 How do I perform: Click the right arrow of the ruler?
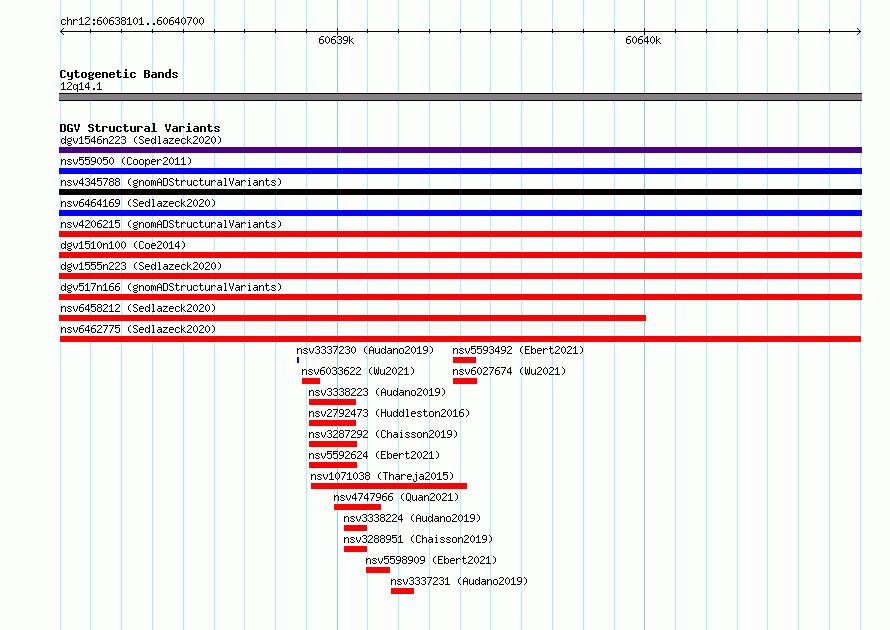point(859,32)
